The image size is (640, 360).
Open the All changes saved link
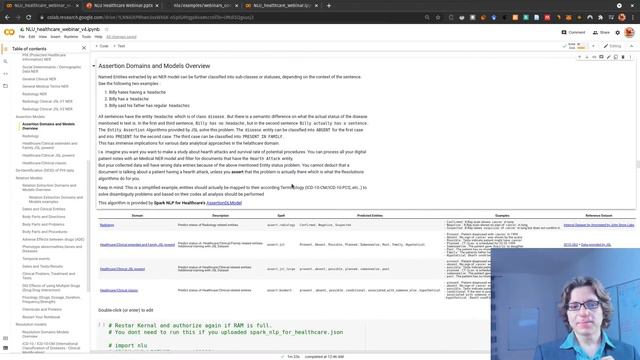tap(121, 37)
